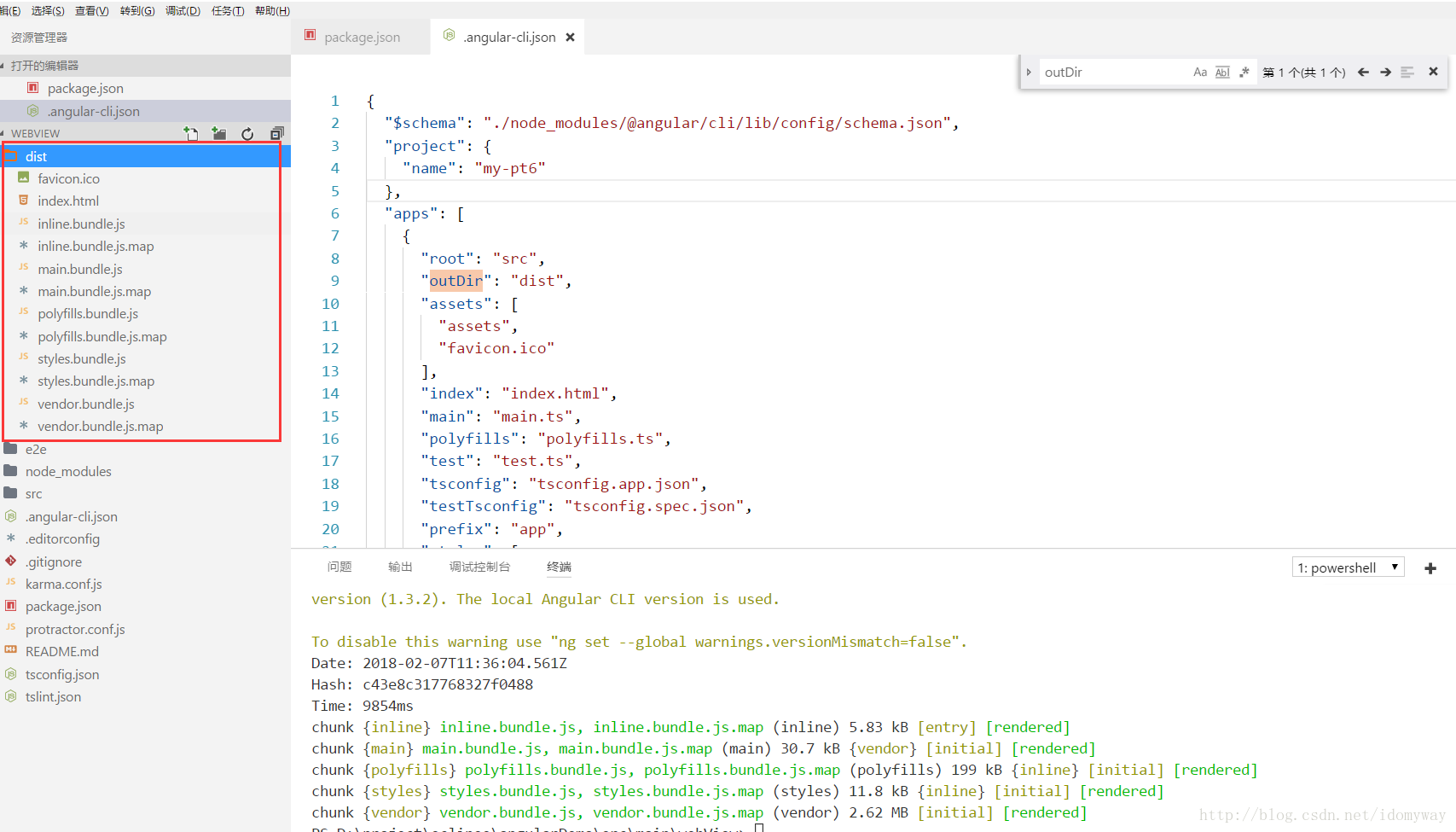This screenshot has width=1456, height=832.
Task: Click the outDir search input field
Action: click(x=1113, y=73)
